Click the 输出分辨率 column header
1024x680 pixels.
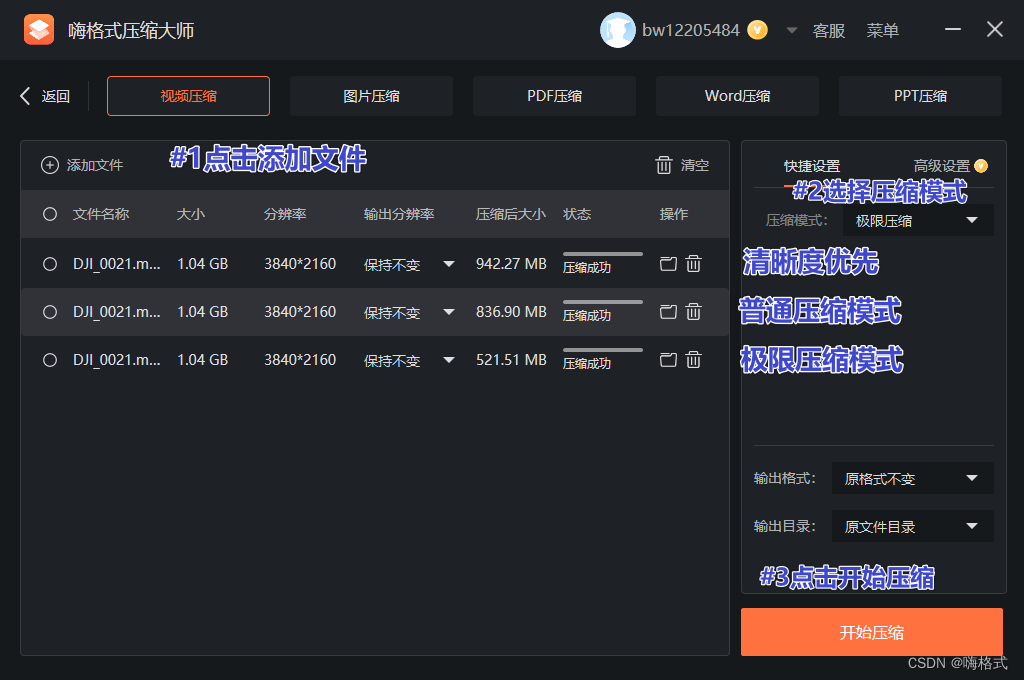click(x=399, y=214)
